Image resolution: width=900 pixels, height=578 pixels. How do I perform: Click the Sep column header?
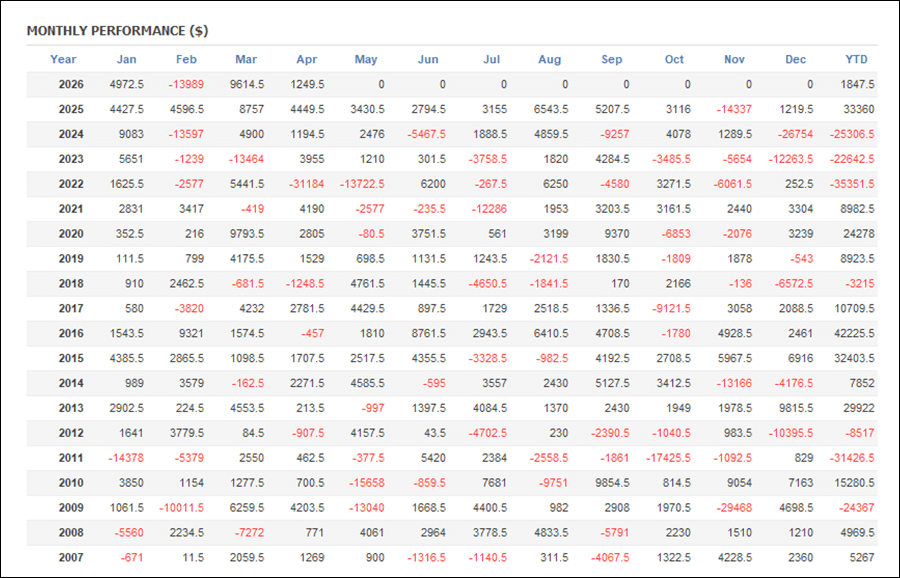pos(611,59)
